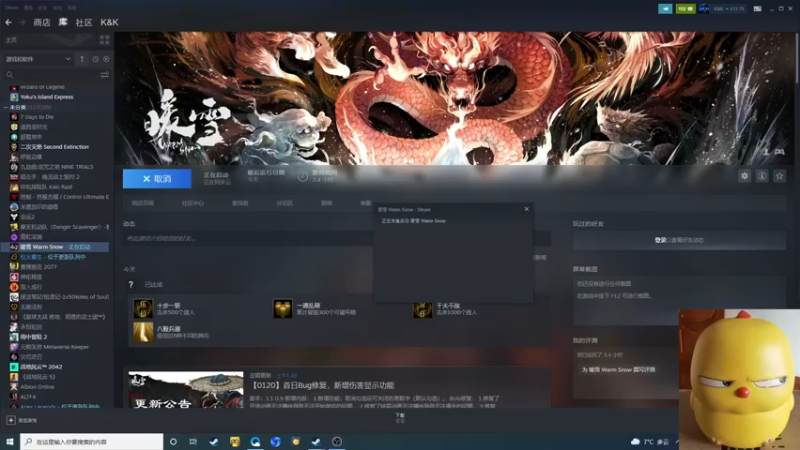Click the announcements button in title bar
800x450 pixels.
(x=665, y=9)
